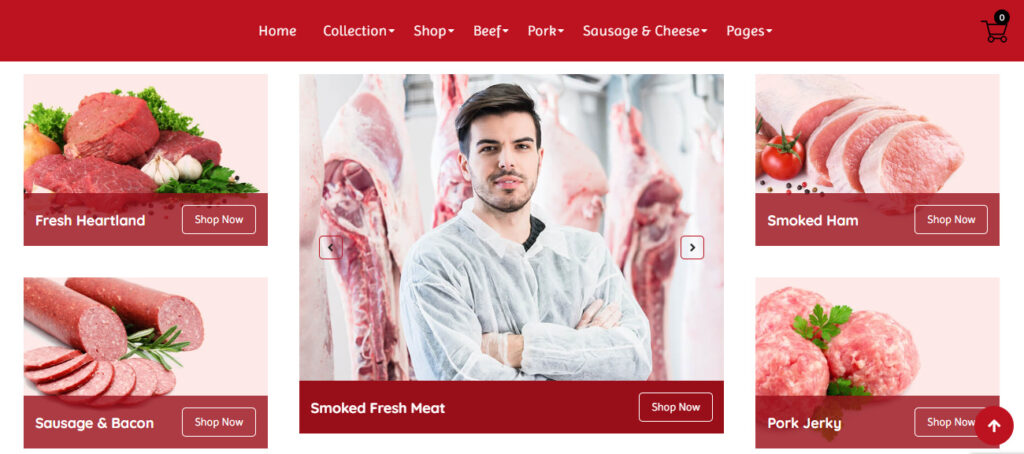Viewport: 1024px width, 454px height.
Task: Go to previous slide arrow
Action: pos(330,248)
